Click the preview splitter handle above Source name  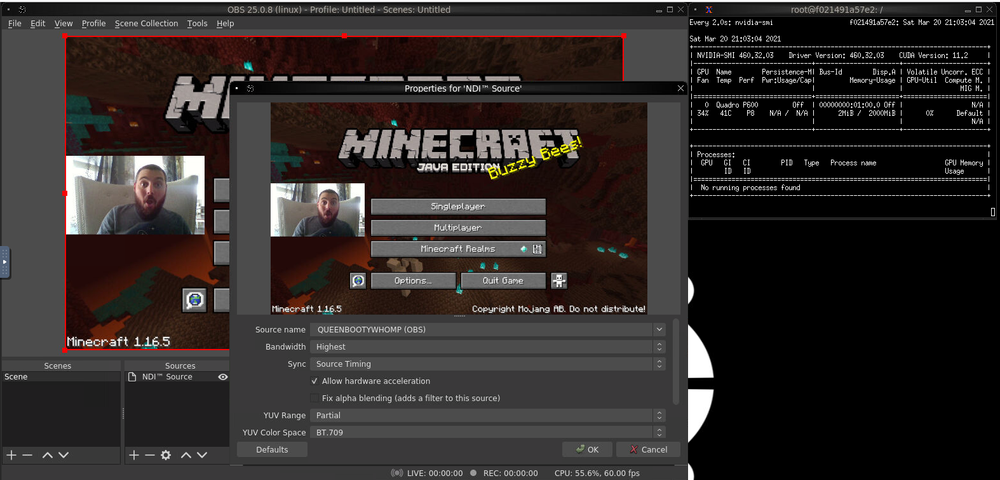[459, 316]
